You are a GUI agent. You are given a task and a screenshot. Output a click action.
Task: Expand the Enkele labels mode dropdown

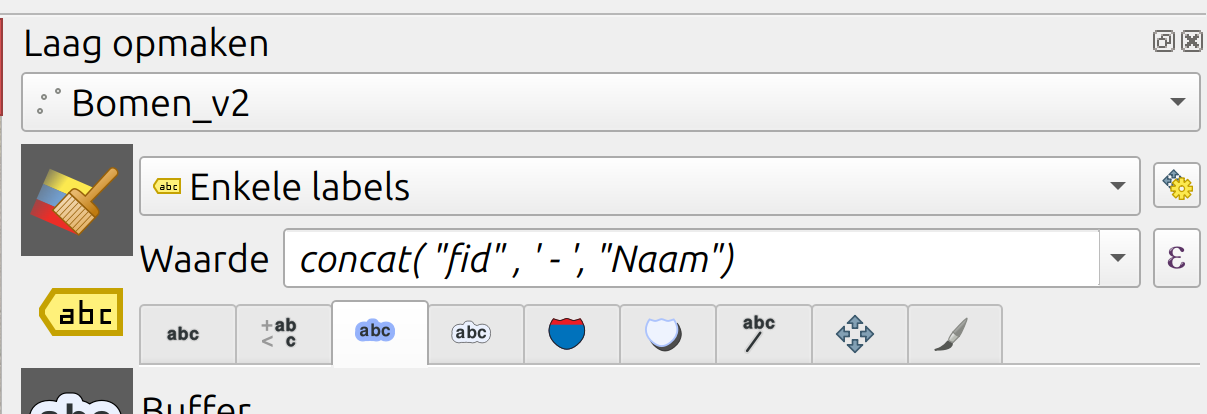pos(1119,186)
